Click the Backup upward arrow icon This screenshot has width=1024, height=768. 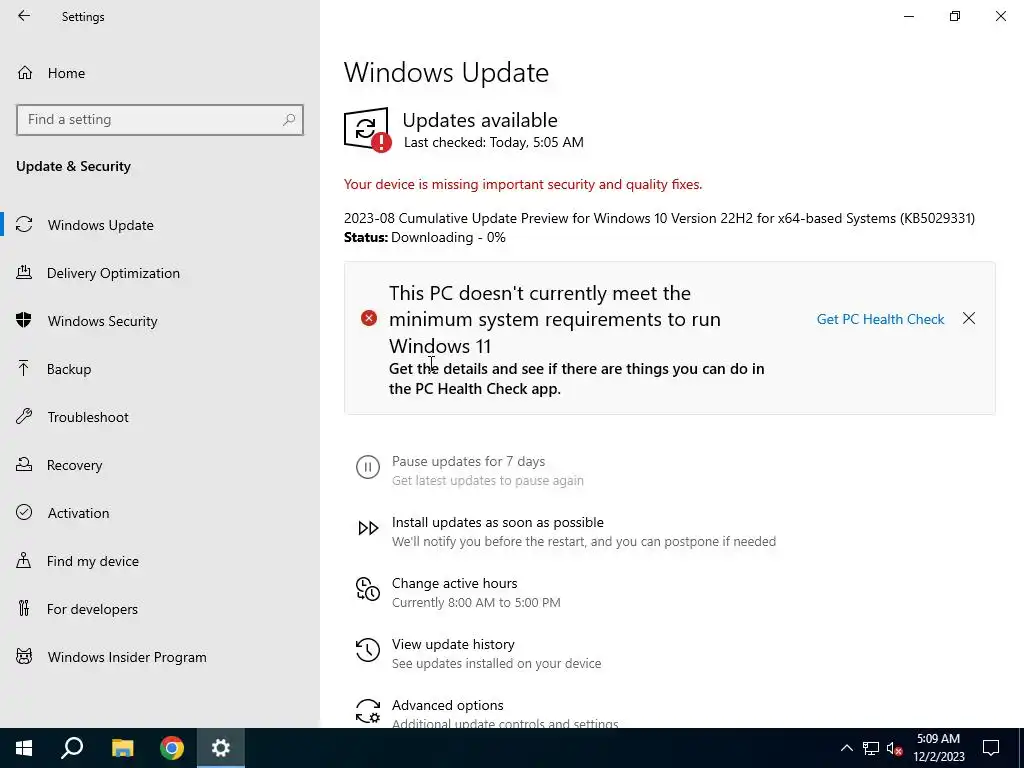pos(24,368)
